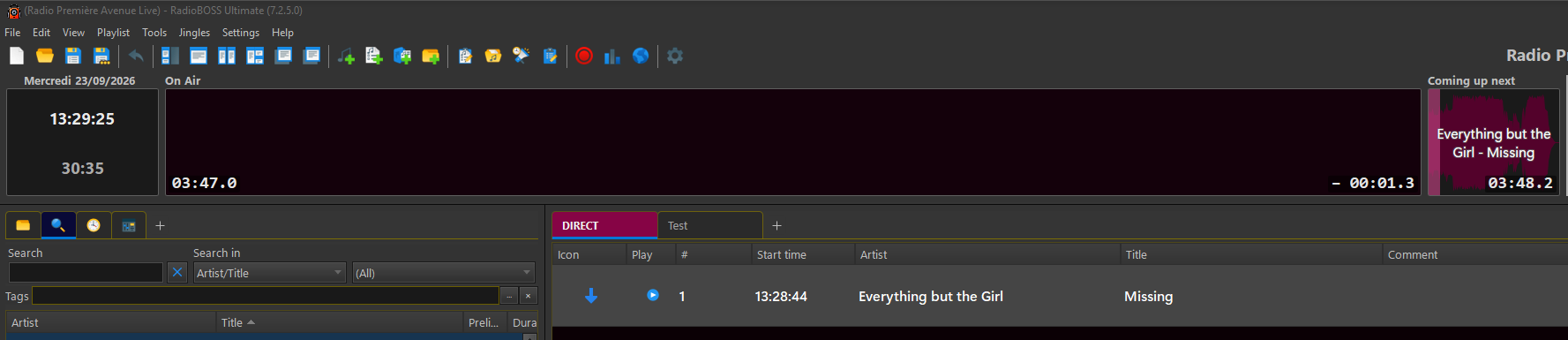Start recording with the red record button

[584, 56]
